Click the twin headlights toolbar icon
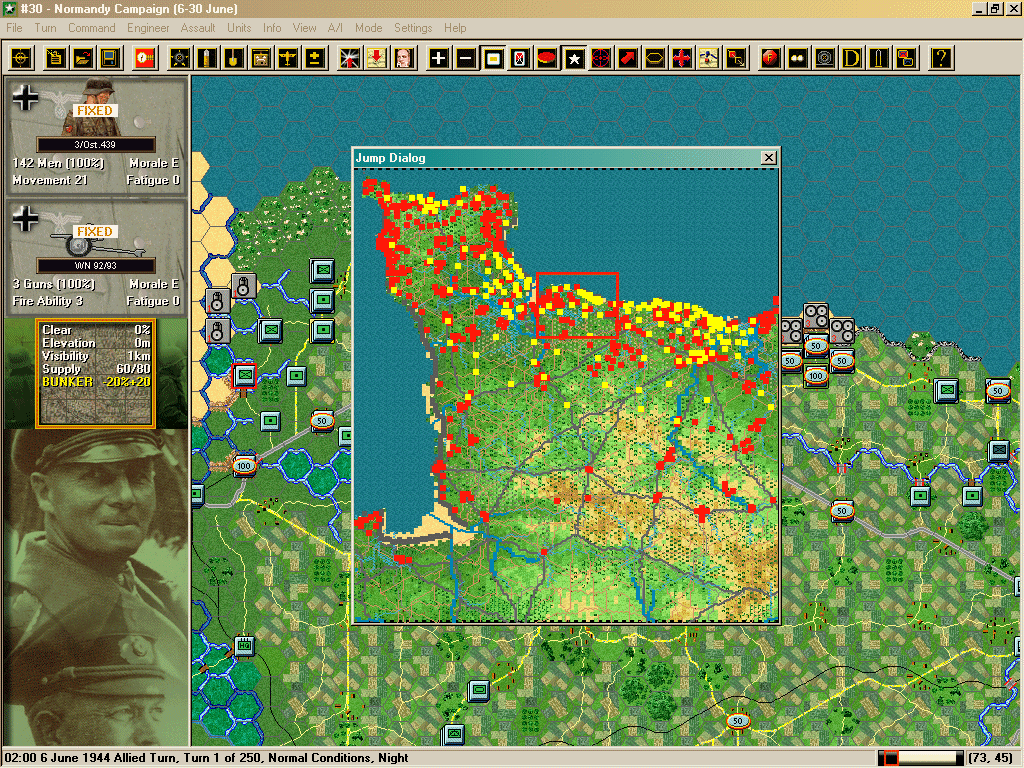The height and width of the screenshot is (768, 1024). [797, 58]
